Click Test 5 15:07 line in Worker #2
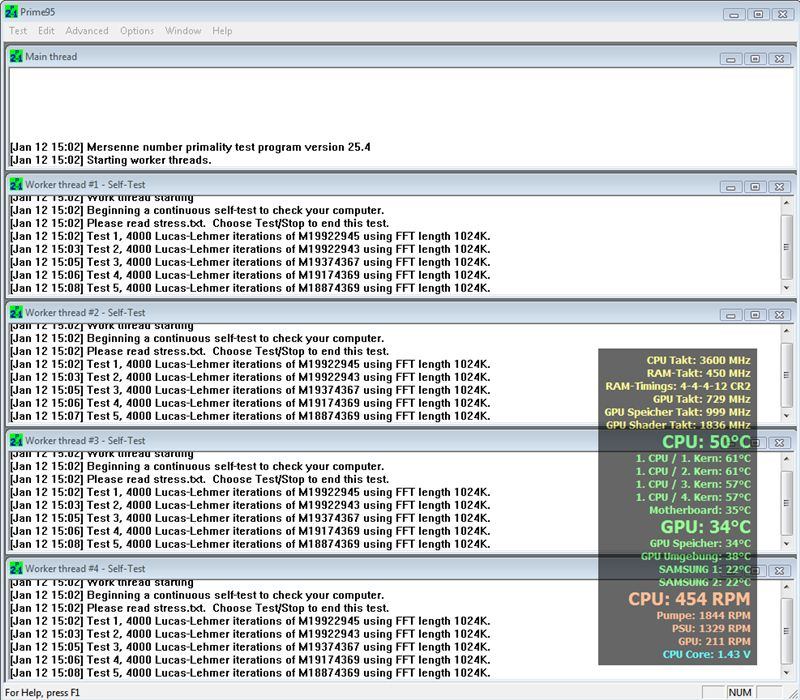The width and height of the screenshot is (800, 700). click(250, 416)
